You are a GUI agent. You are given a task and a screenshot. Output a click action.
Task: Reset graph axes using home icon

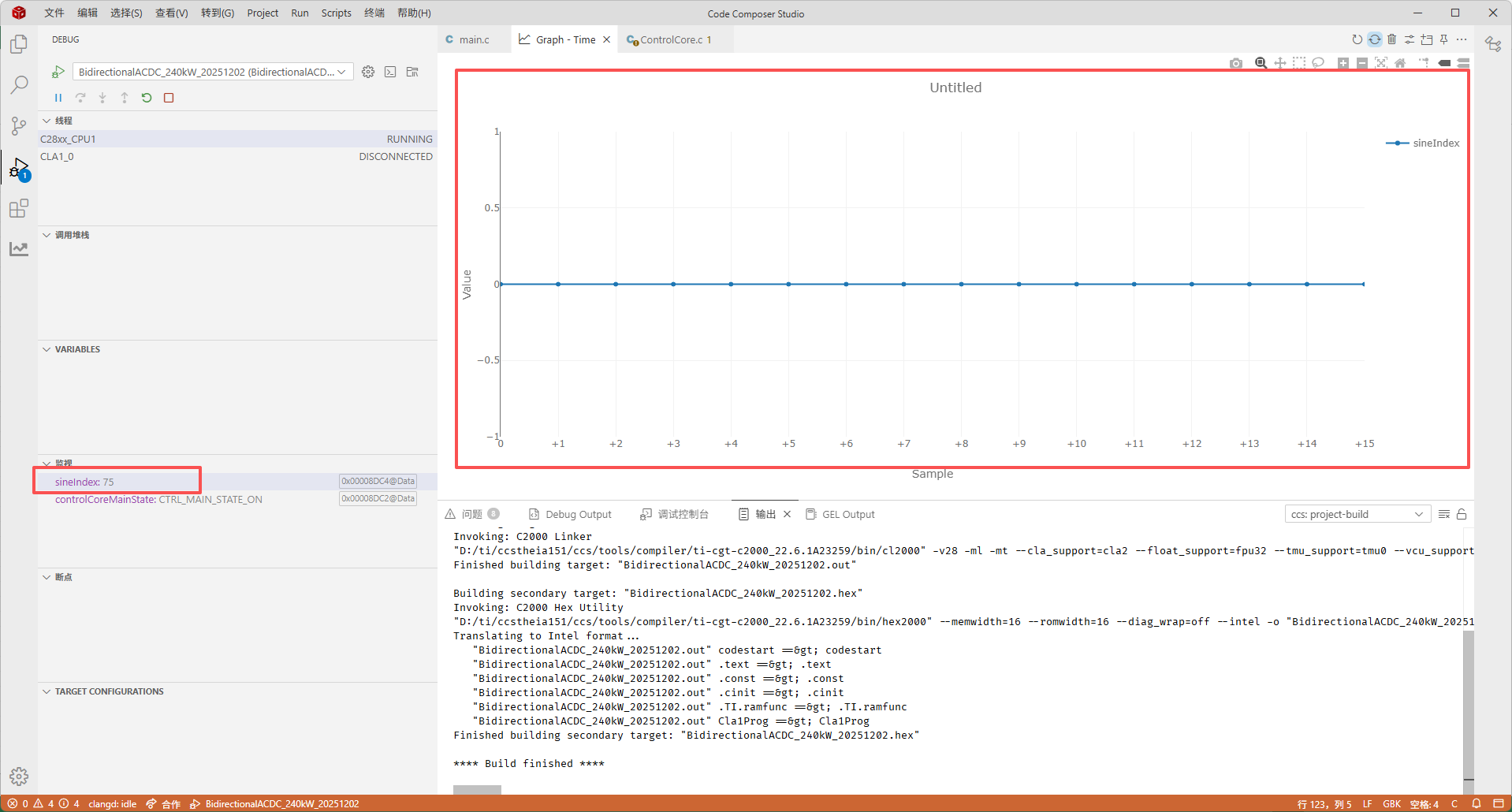coord(1400,63)
